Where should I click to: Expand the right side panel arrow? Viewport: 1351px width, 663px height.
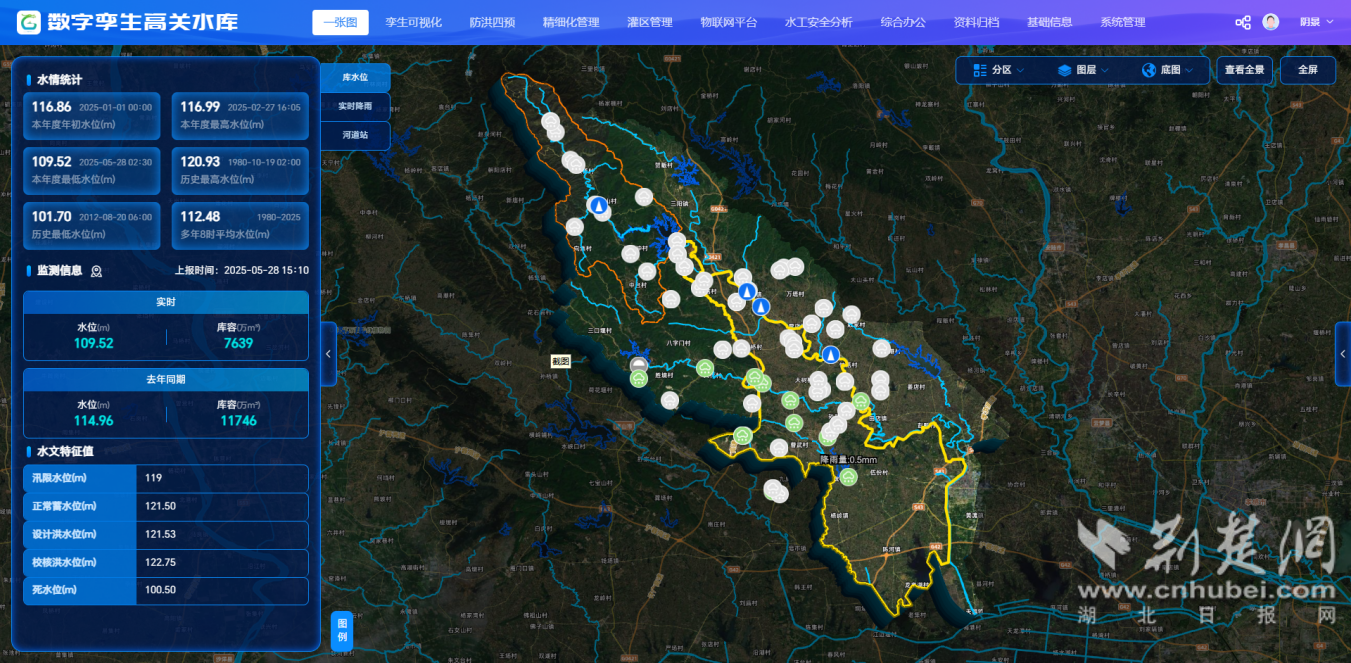tap(1342, 354)
